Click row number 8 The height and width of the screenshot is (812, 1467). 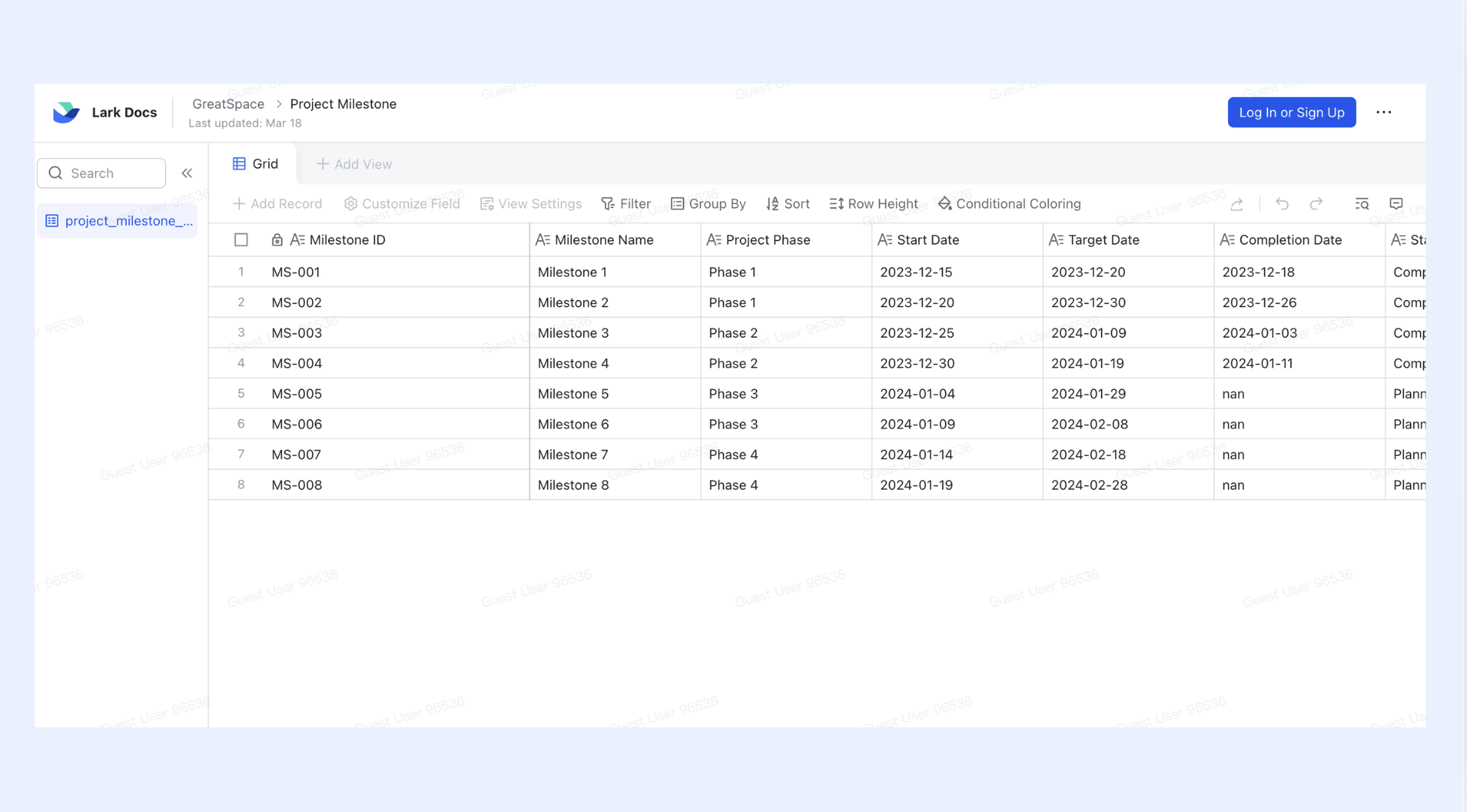pyautogui.click(x=241, y=485)
